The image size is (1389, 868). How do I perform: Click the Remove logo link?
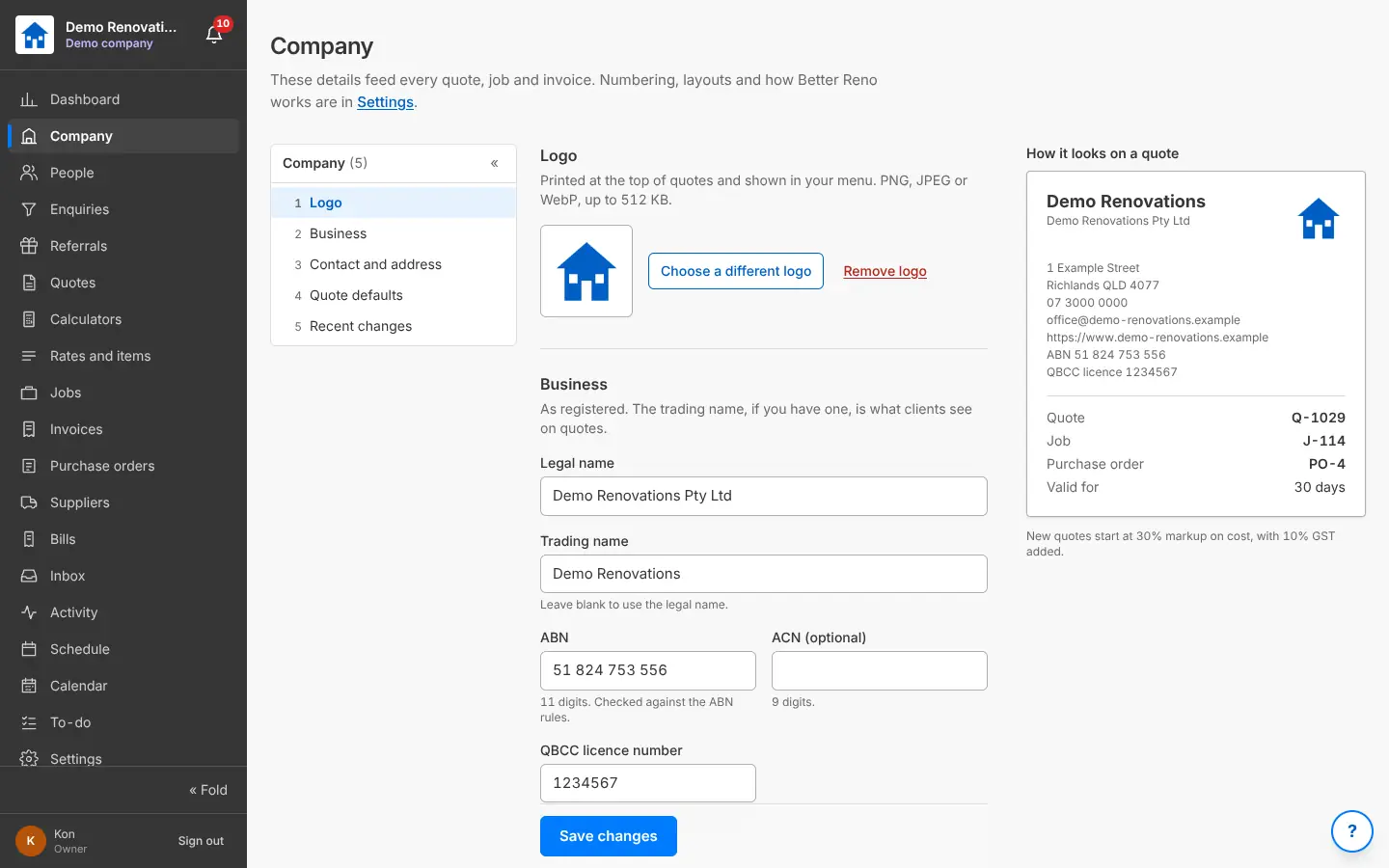(x=885, y=271)
